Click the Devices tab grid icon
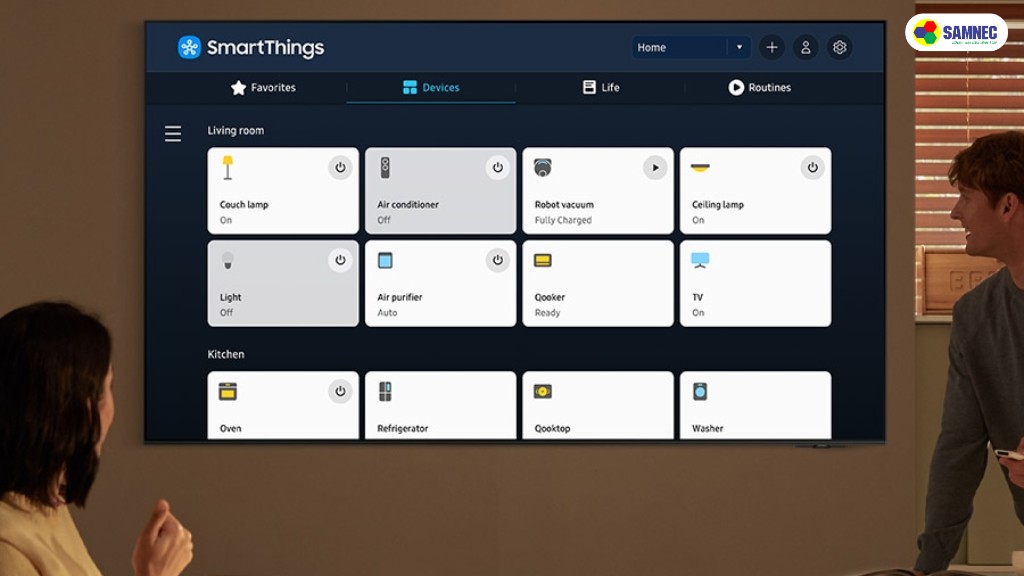1024x576 pixels. click(x=409, y=88)
